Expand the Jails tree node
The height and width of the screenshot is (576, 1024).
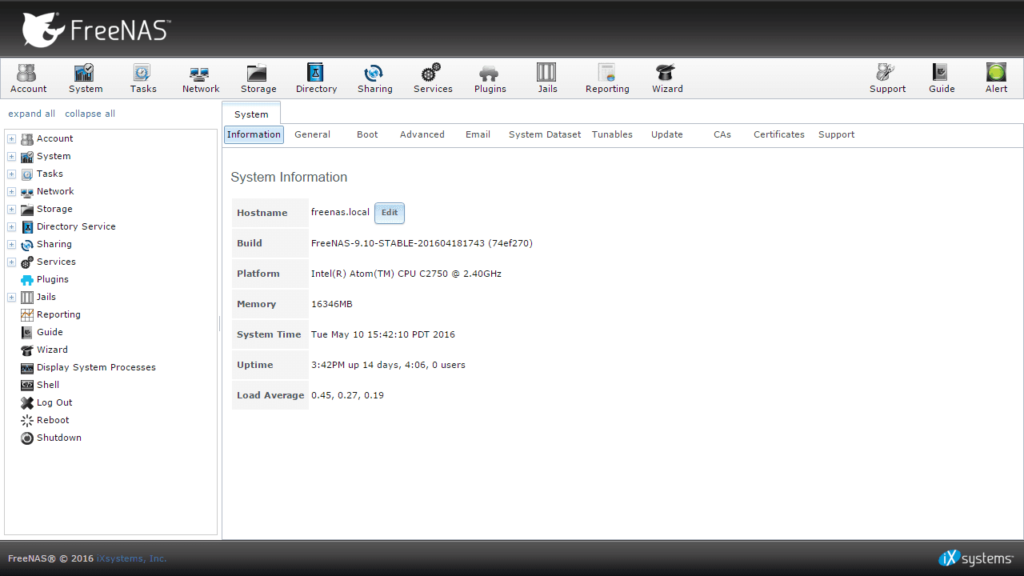12,297
